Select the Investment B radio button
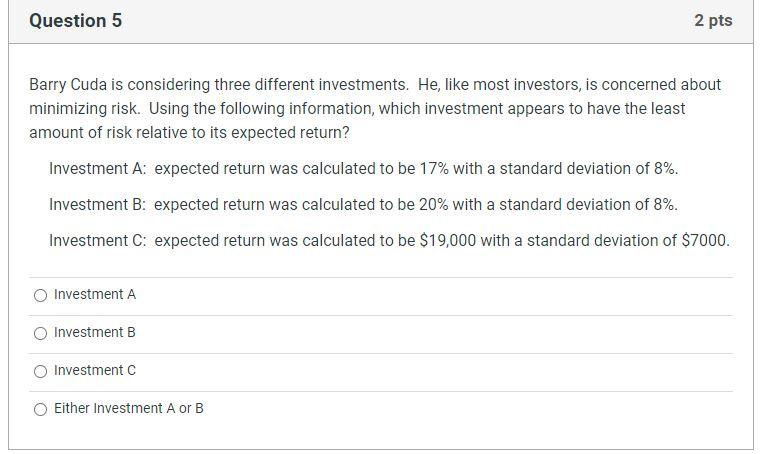The height and width of the screenshot is (454, 766). click(40, 333)
